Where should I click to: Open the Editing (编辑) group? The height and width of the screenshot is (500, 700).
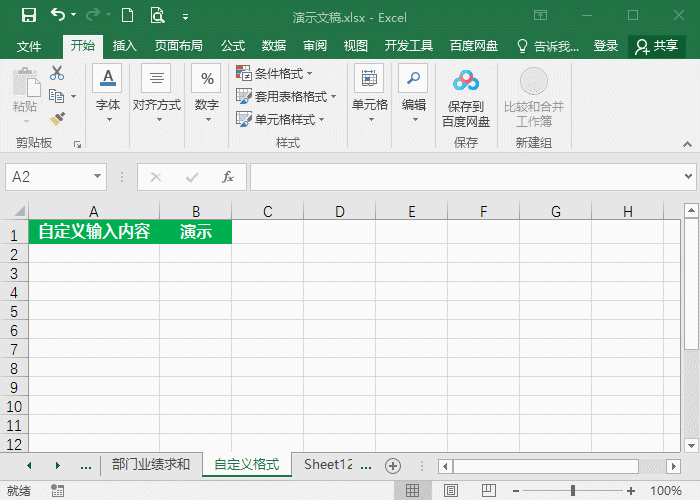click(x=414, y=95)
